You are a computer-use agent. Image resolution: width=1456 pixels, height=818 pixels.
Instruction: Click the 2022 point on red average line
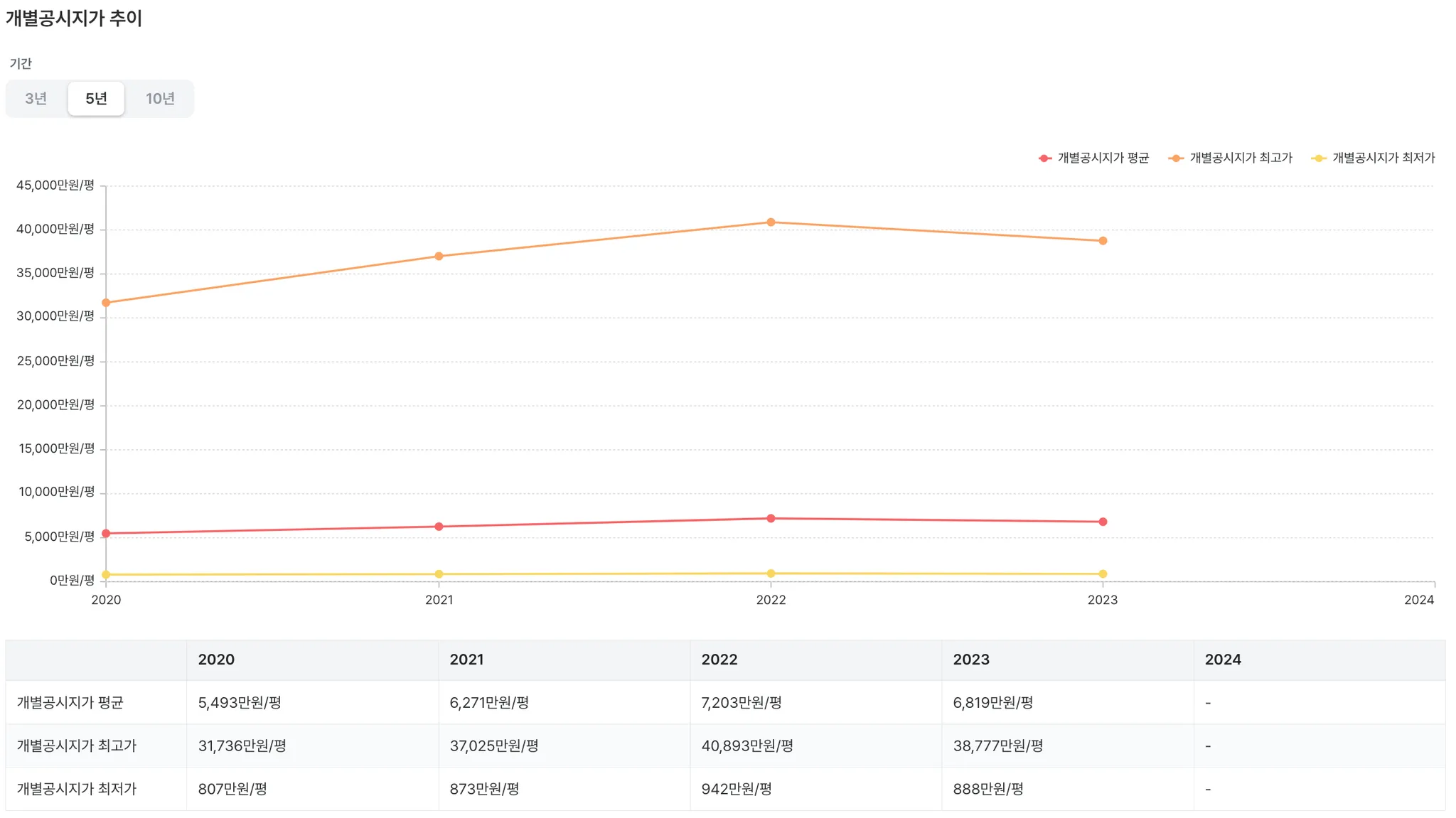(771, 519)
